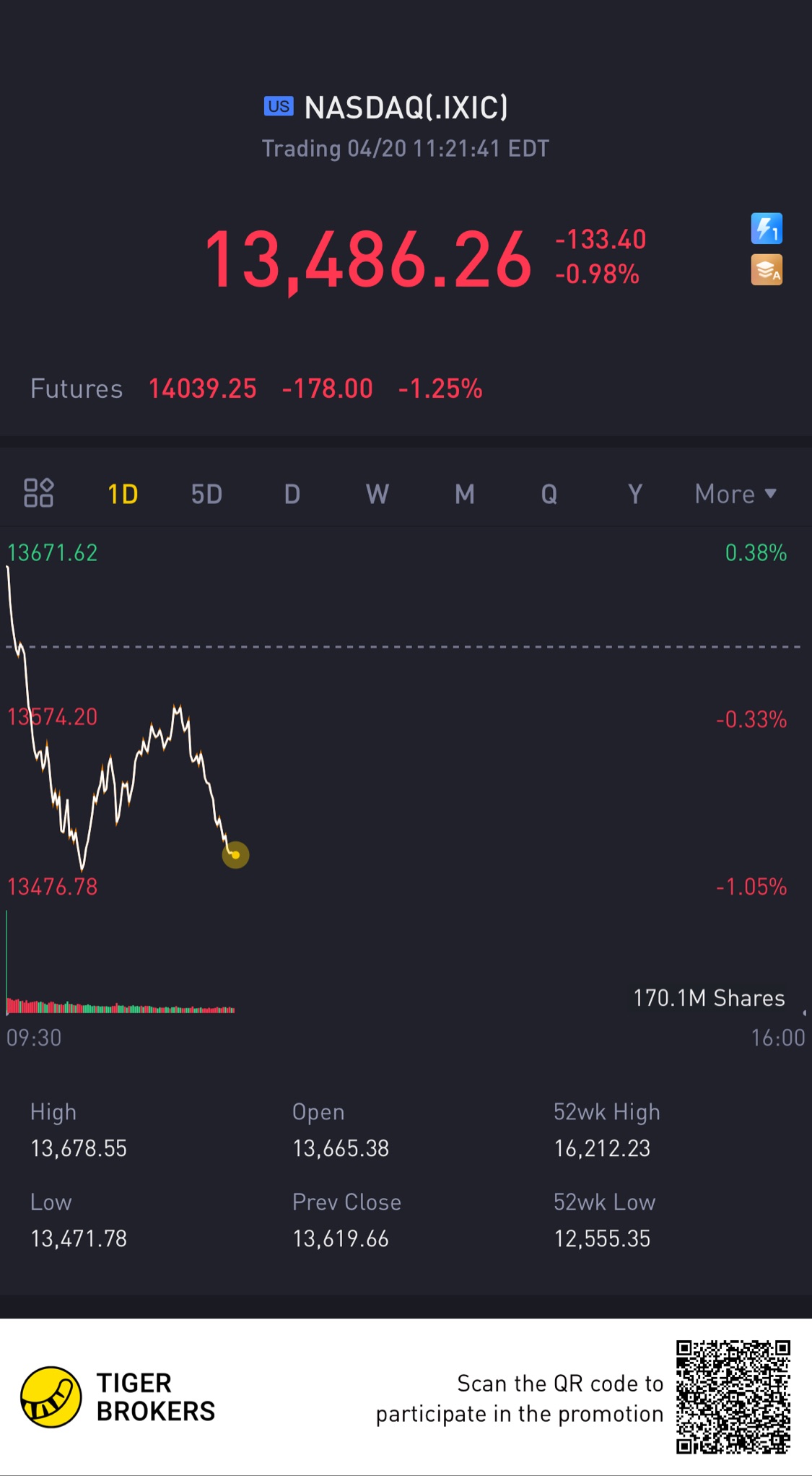Switch to the daily D chart tab
812x1476 pixels.
pyautogui.click(x=292, y=494)
